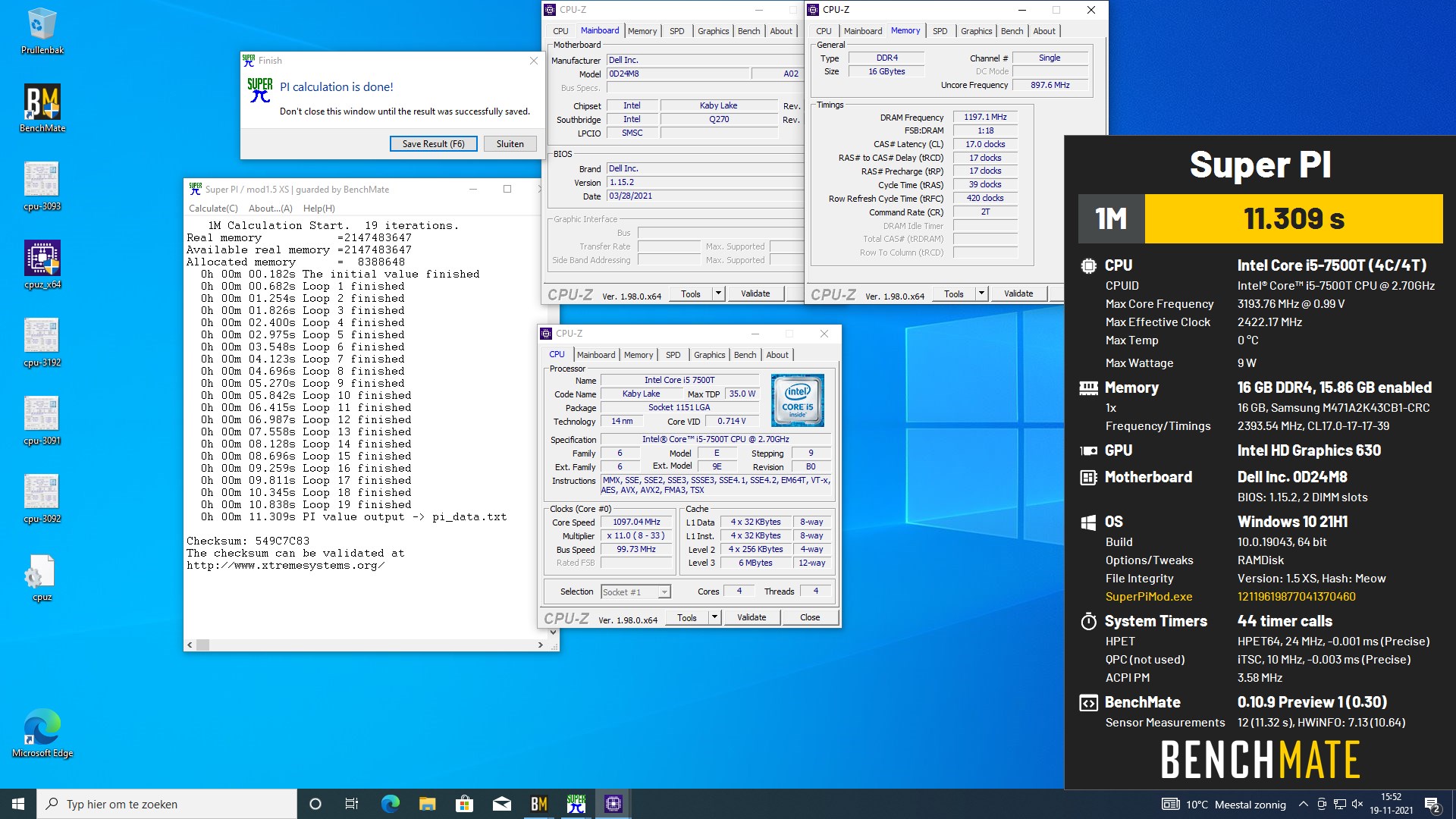1456x819 pixels.
Task: Show hidden tray icons chevron
Action: coord(1303,804)
